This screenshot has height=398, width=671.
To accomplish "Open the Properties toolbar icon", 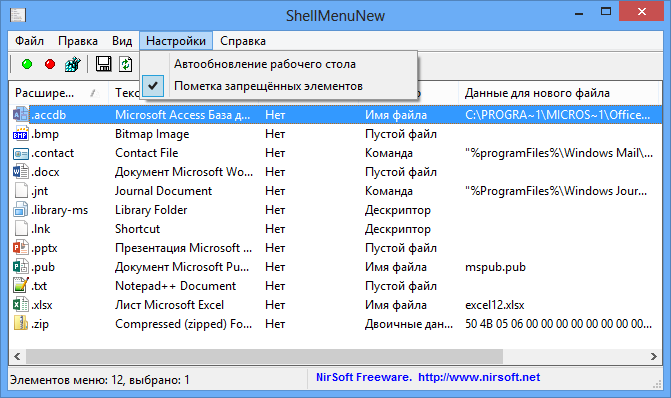I will click(x=73, y=65).
